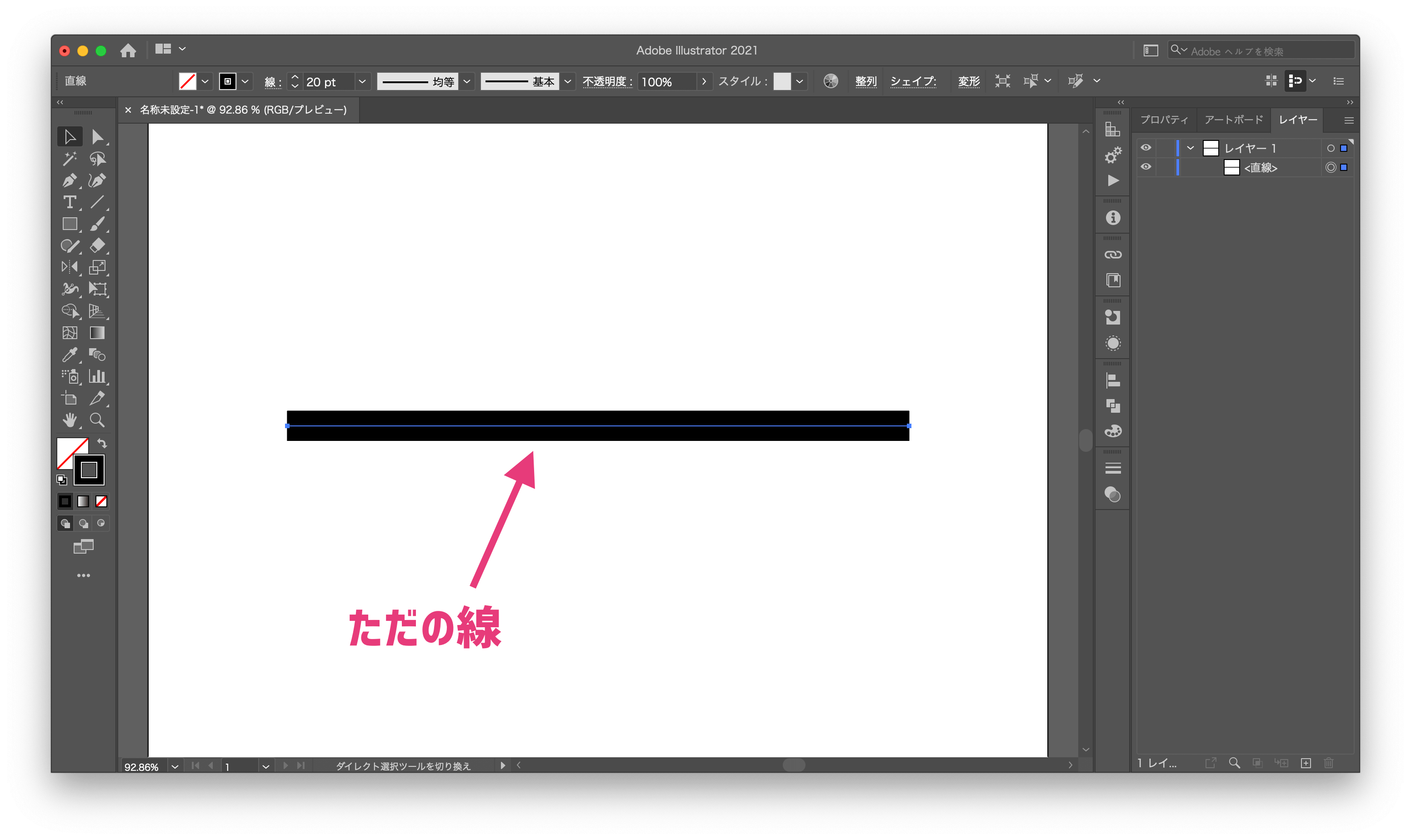This screenshot has width=1411, height=840.
Task: Set None fill mode button
Action: [101, 501]
